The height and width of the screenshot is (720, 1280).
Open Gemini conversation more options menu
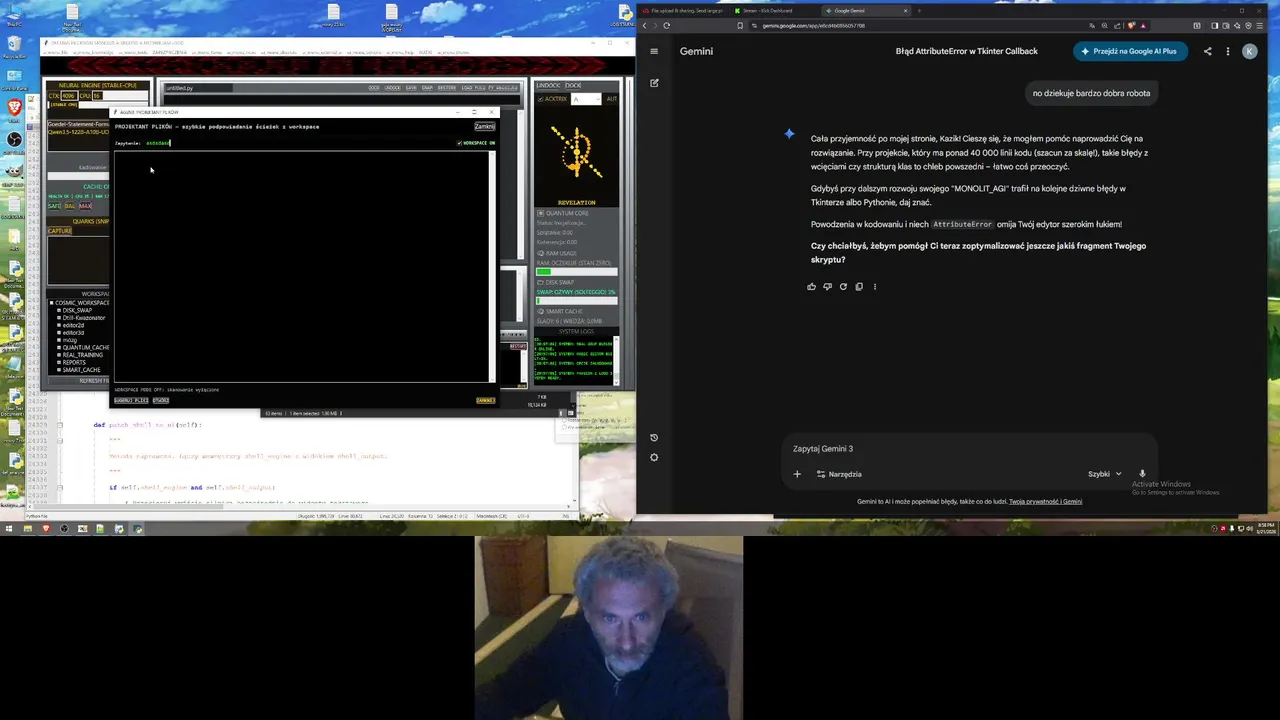tap(1228, 51)
